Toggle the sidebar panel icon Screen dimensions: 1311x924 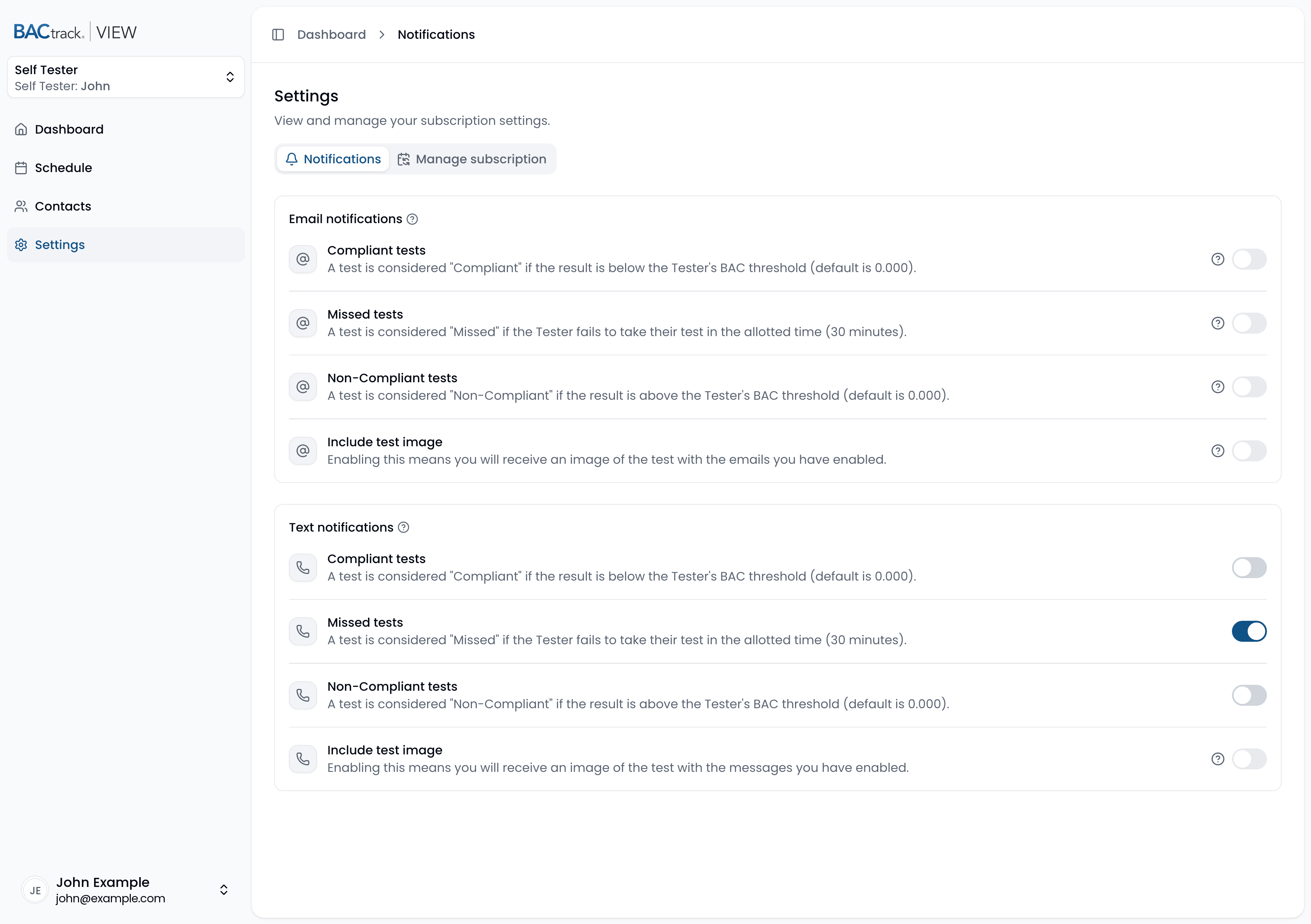click(278, 35)
